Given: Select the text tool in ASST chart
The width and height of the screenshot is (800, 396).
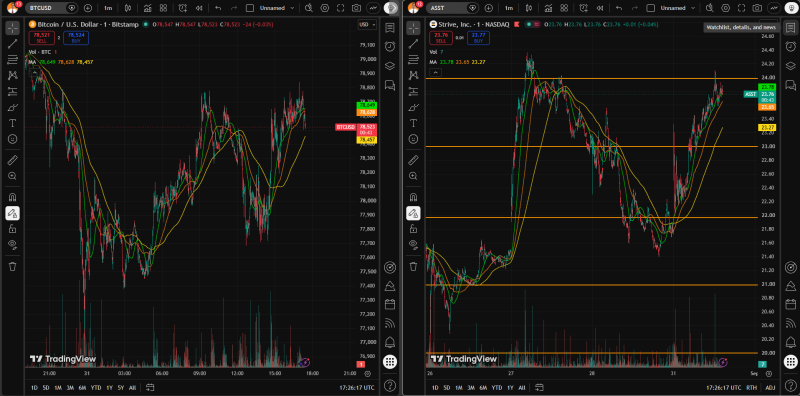Looking at the screenshot, I should pos(413,123).
